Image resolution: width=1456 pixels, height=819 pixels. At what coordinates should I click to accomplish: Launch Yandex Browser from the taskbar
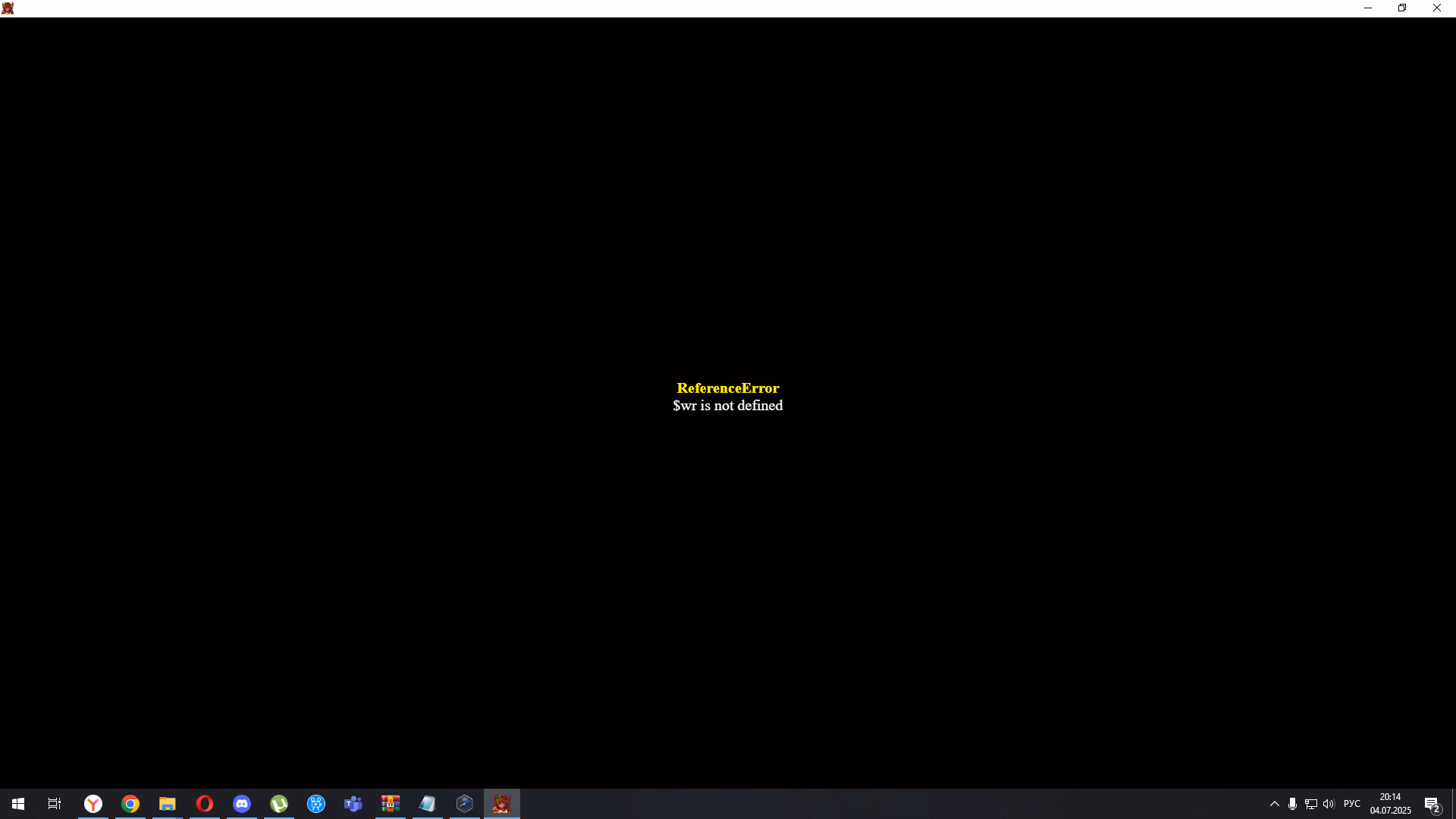pos(93,804)
